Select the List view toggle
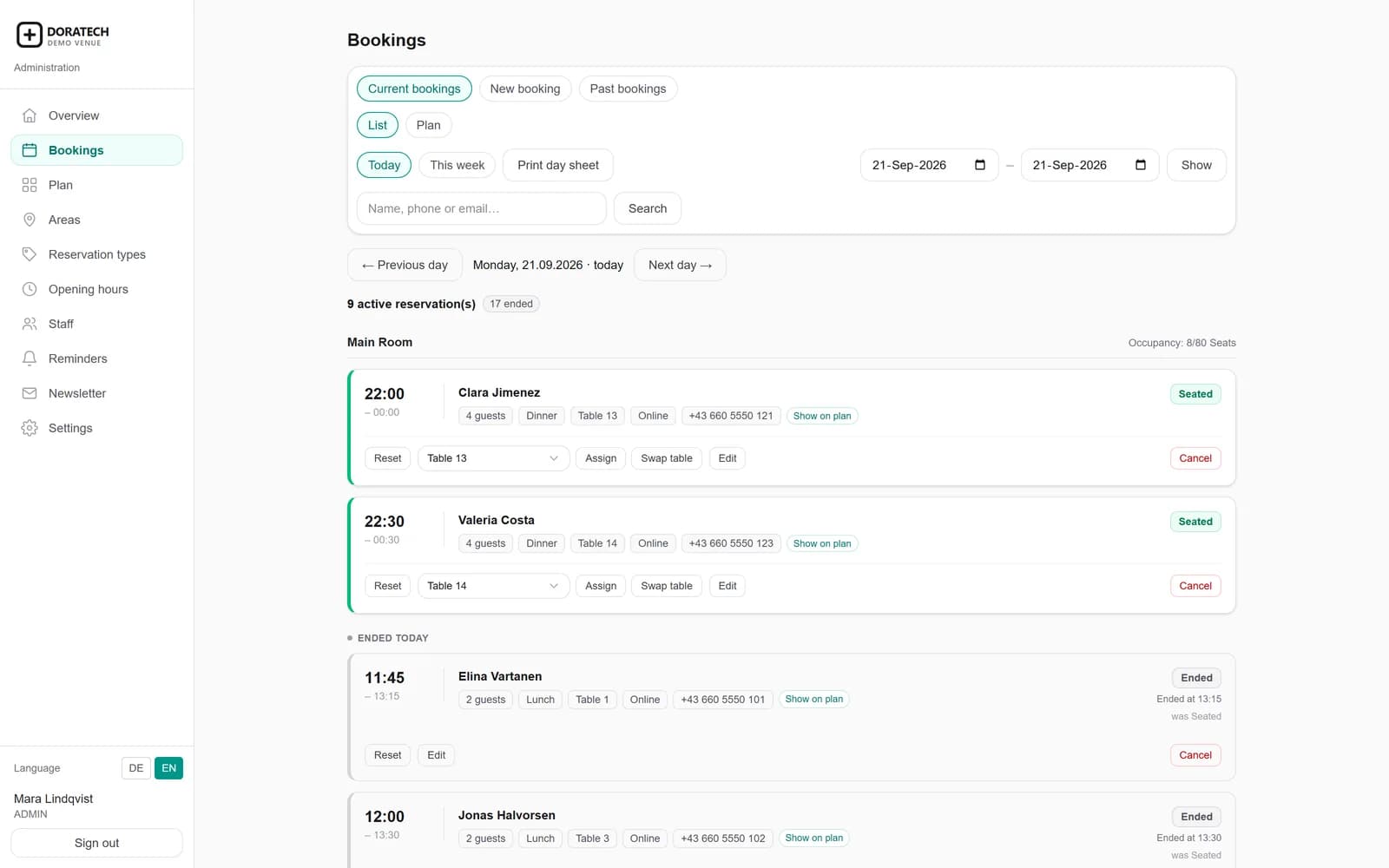Screen dimensions: 1389x868 (x=378, y=125)
